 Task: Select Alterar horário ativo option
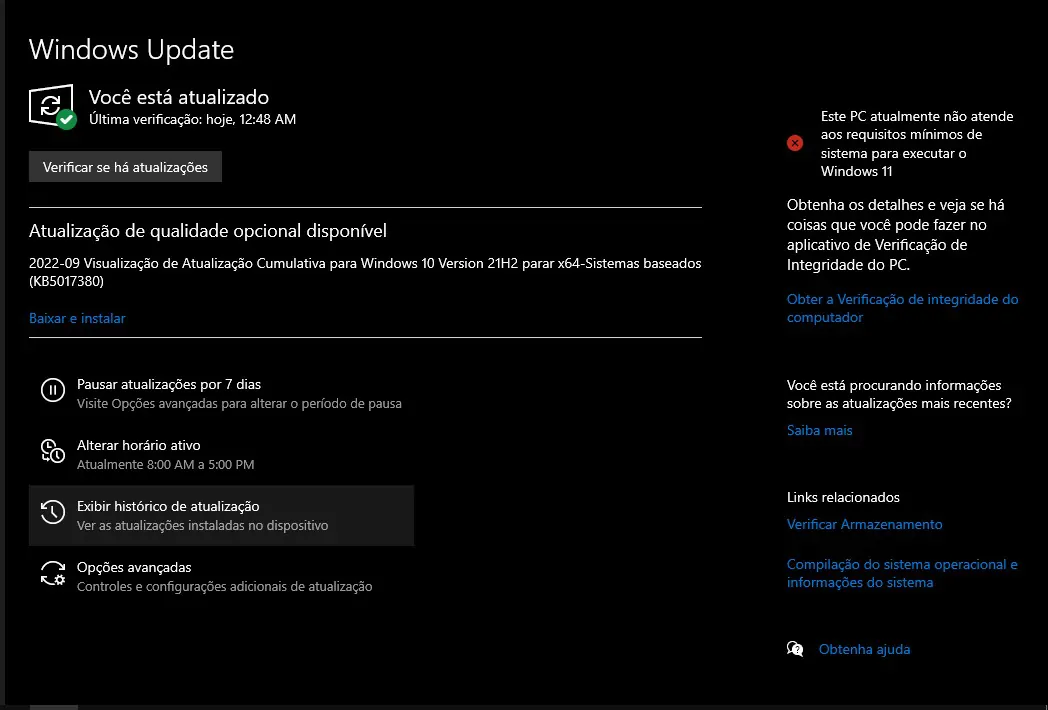point(221,455)
